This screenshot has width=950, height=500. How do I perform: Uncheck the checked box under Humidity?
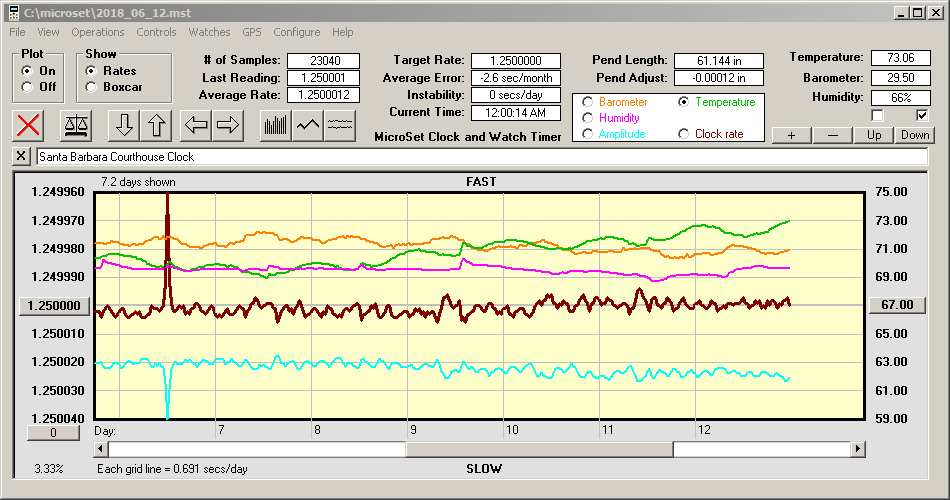(x=922, y=116)
